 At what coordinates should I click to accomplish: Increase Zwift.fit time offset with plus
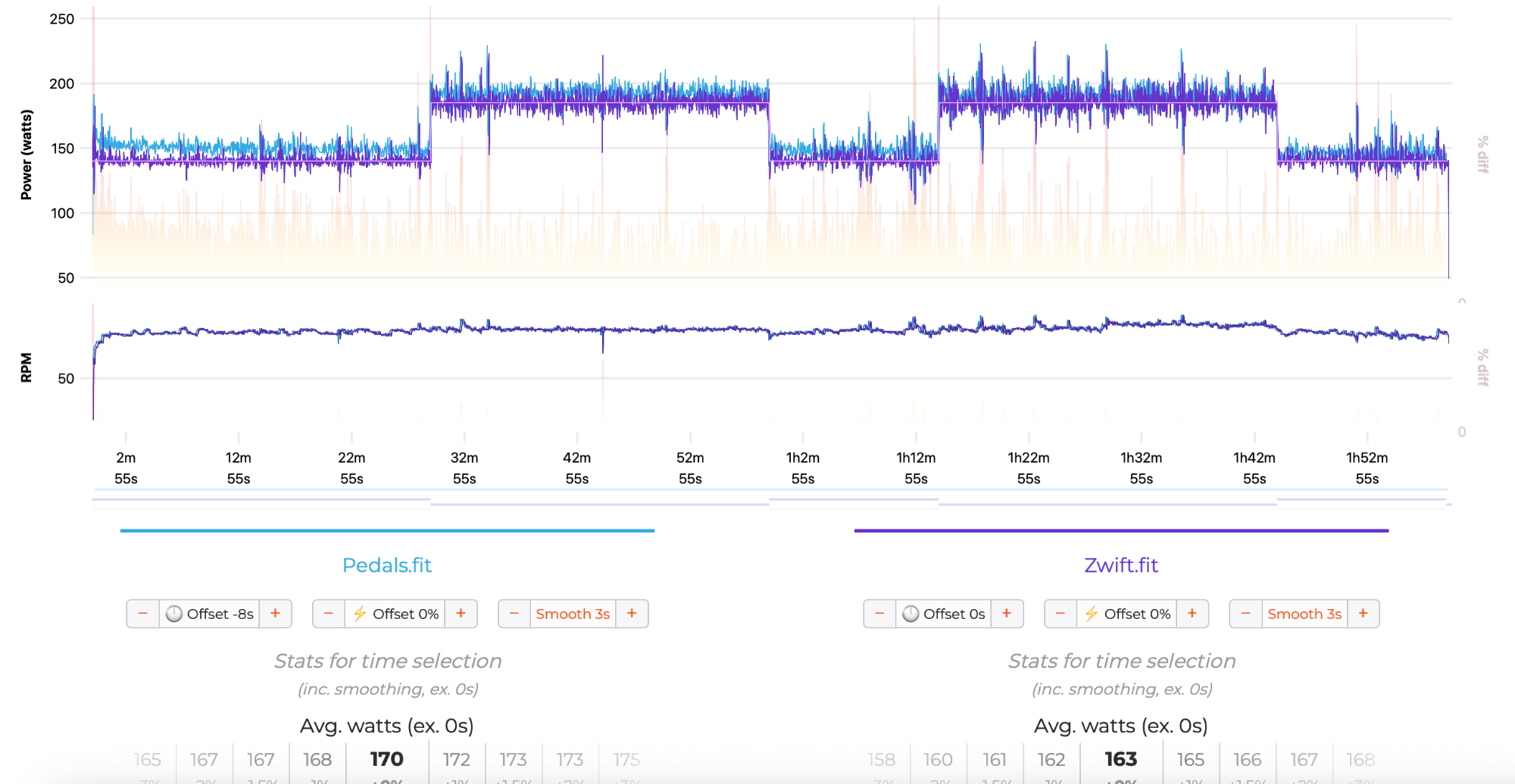(1007, 614)
